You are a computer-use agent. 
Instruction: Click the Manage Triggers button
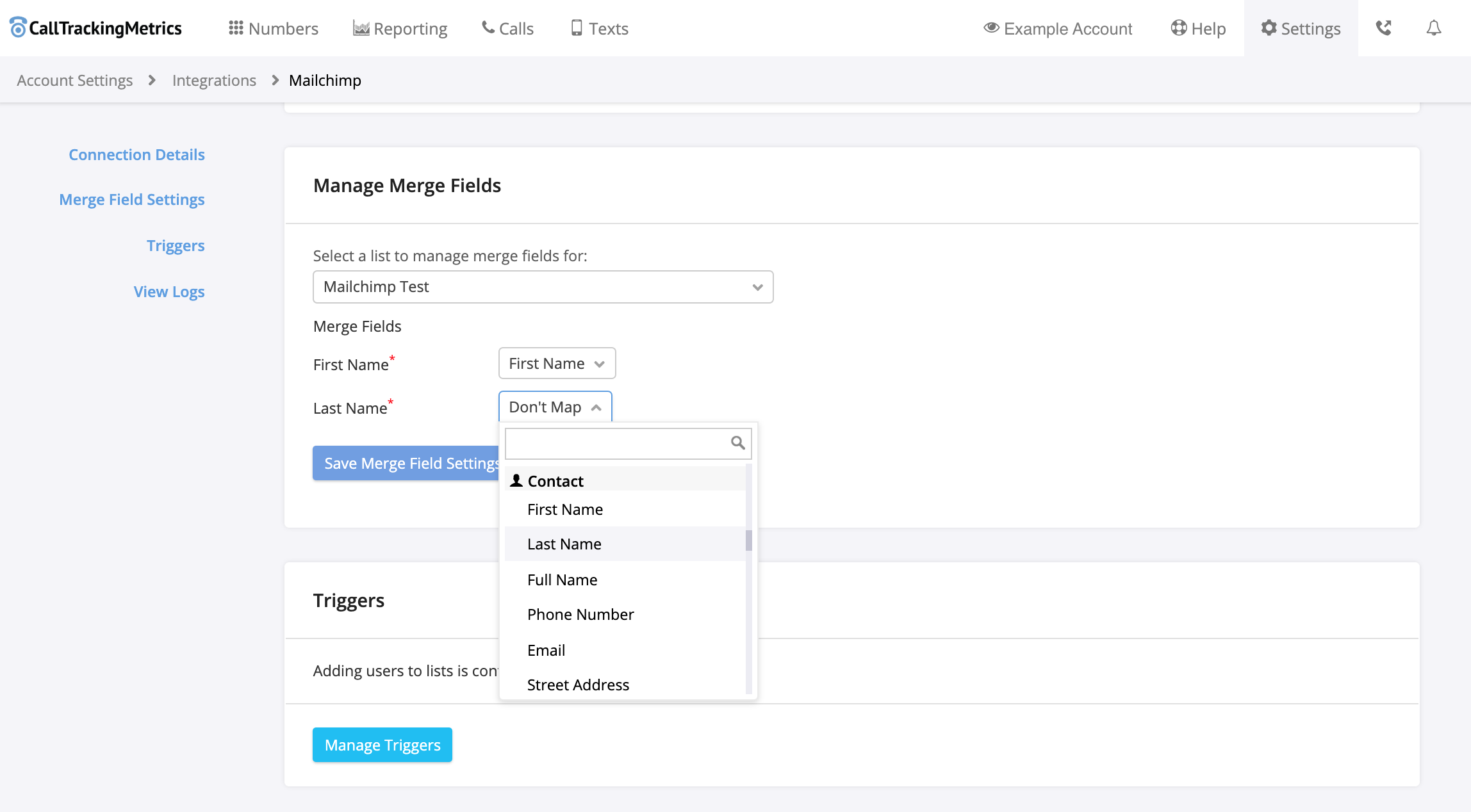click(x=382, y=745)
